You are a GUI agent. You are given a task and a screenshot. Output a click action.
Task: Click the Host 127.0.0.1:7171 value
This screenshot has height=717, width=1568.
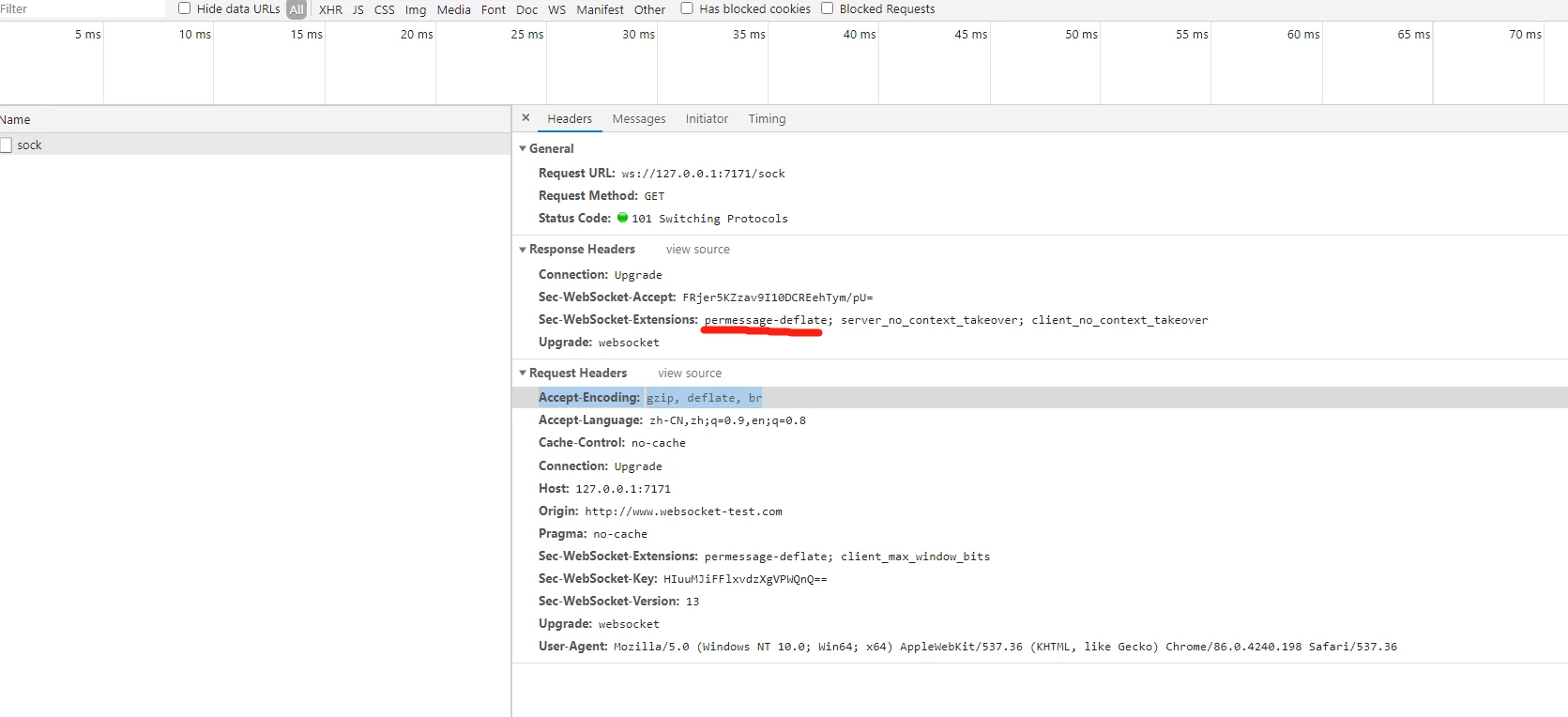[x=623, y=489]
